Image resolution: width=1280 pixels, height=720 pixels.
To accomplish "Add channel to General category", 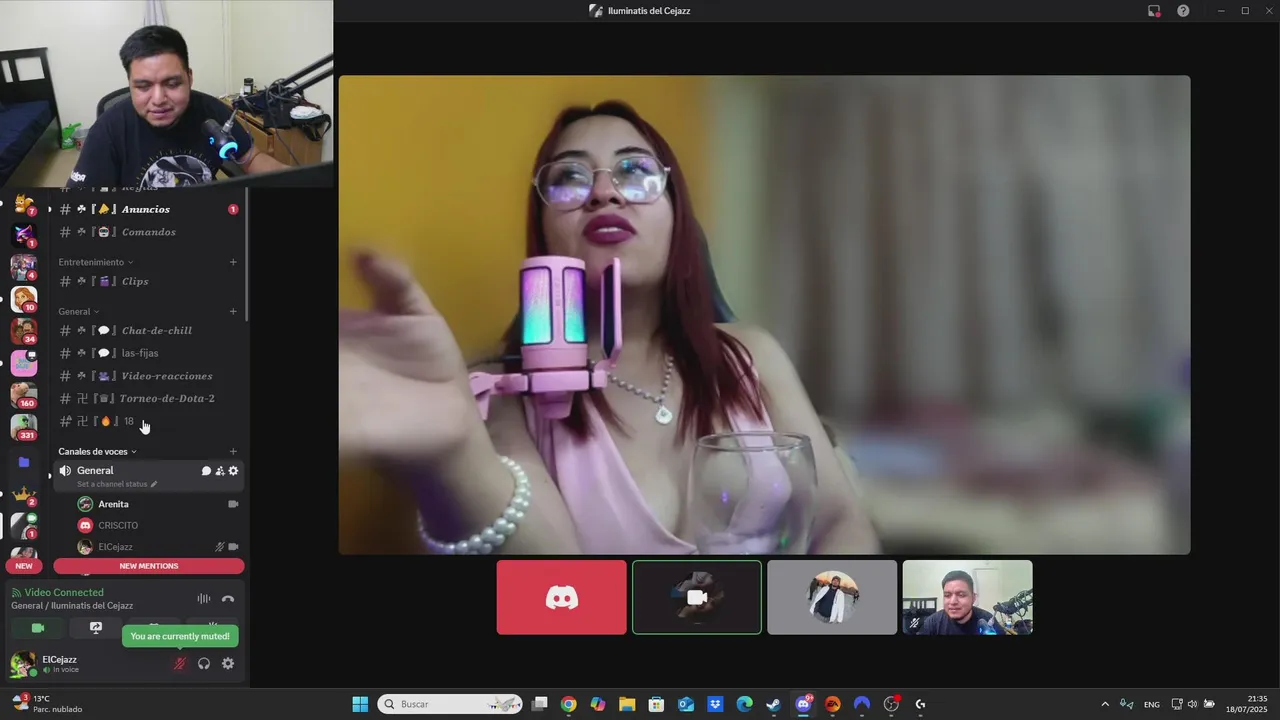I will [233, 311].
